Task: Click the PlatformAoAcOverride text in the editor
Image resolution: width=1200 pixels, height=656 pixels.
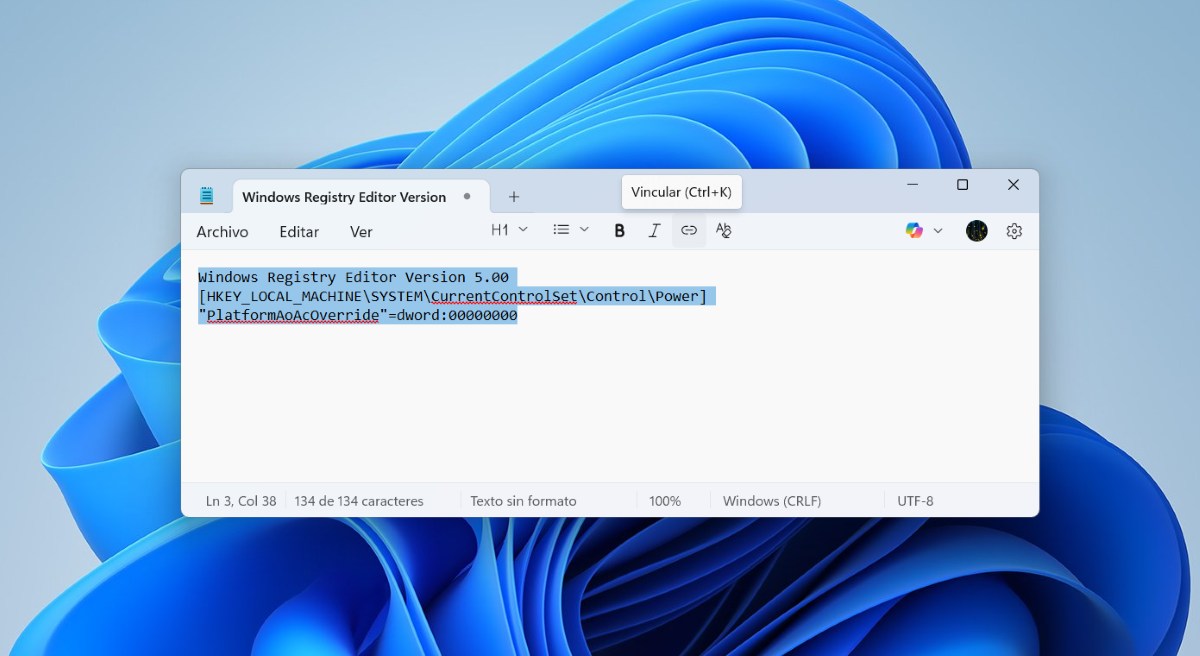Action: [293, 315]
